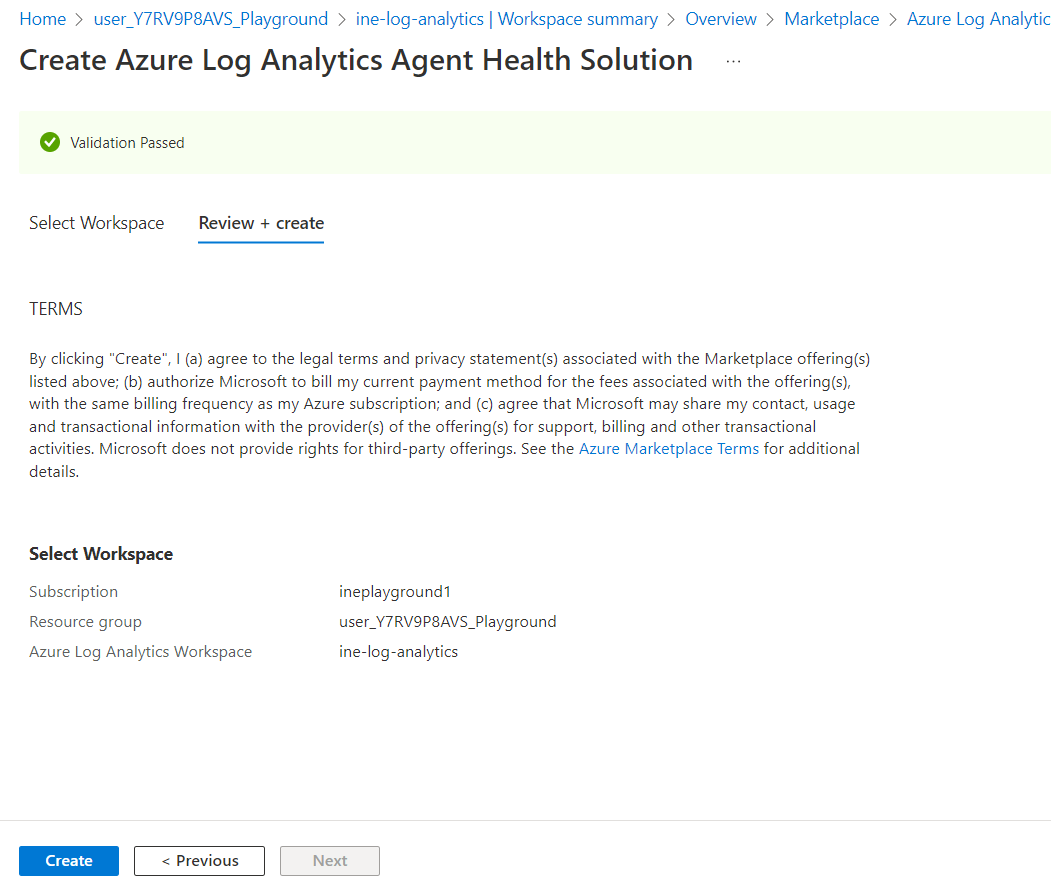Viewport: 1051px width, 891px height.
Task: Return to Marketplace via breadcrumb
Action: pos(831,19)
